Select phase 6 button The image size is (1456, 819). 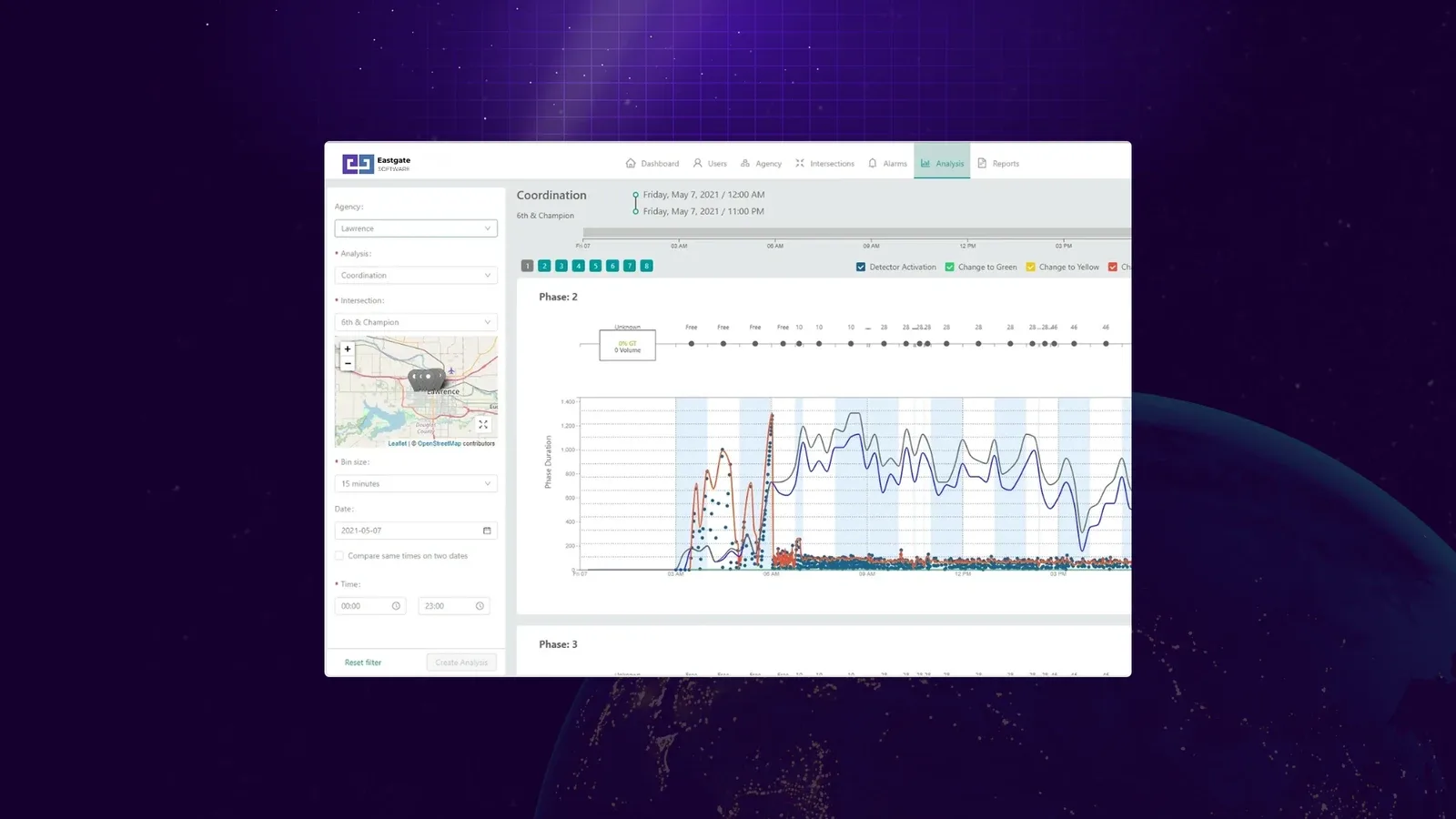(x=612, y=266)
